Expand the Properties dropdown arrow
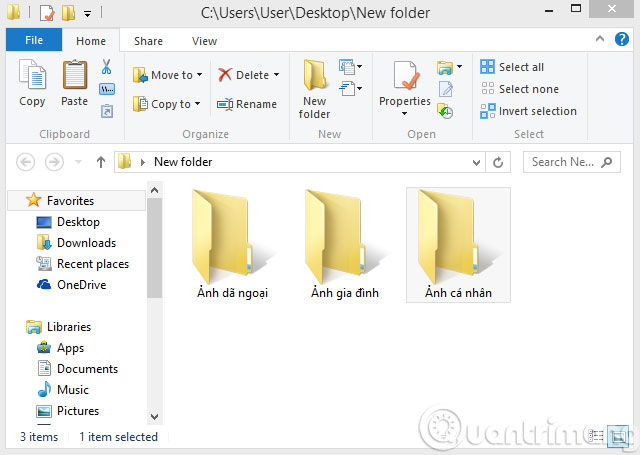This screenshot has height=455, width=640. tap(404, 113)
